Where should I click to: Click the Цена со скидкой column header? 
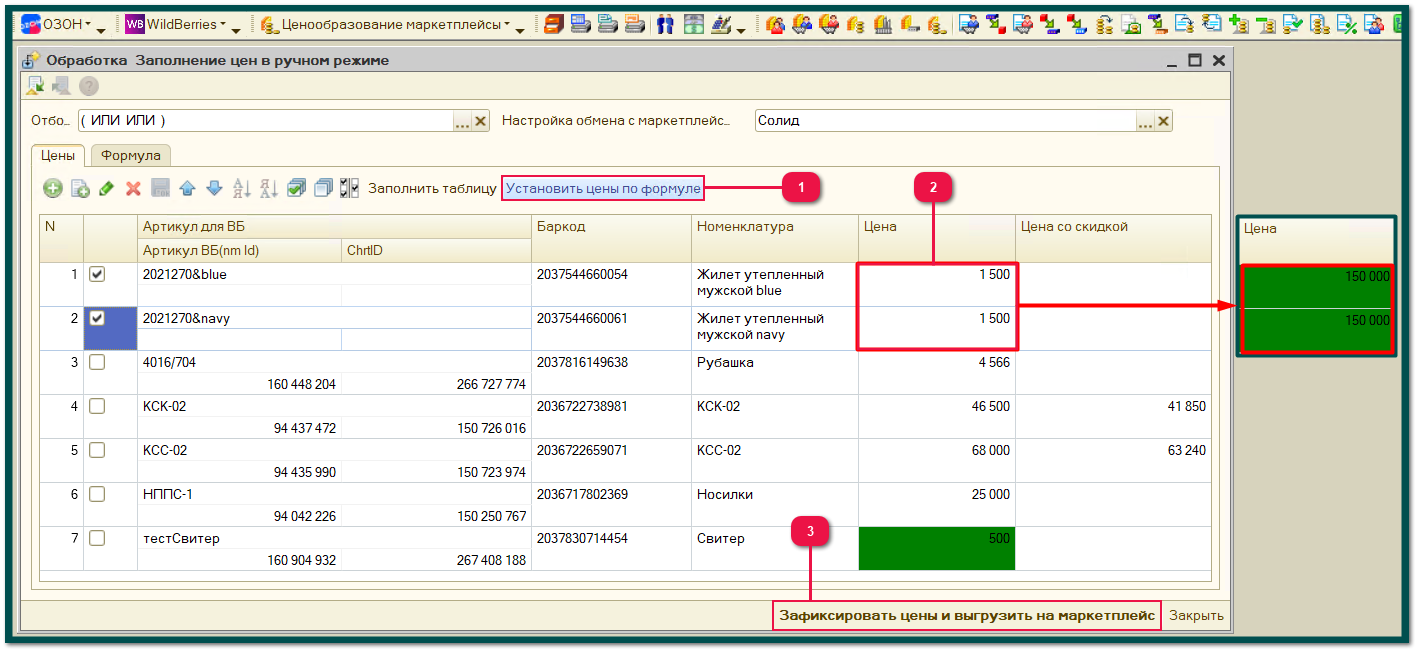tap(1113, 238)
